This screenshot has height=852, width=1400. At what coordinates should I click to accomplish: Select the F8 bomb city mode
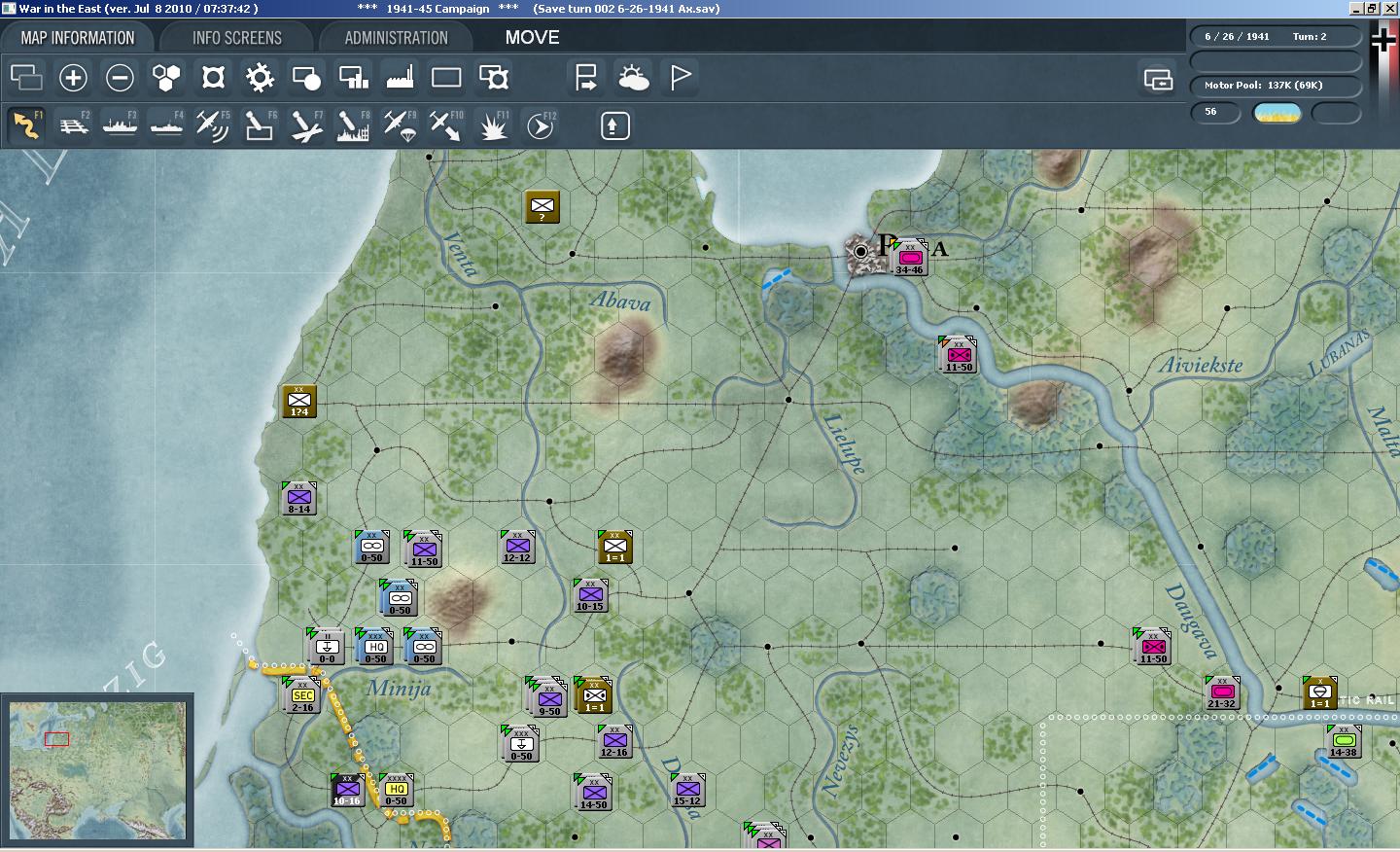click(353, 125)
